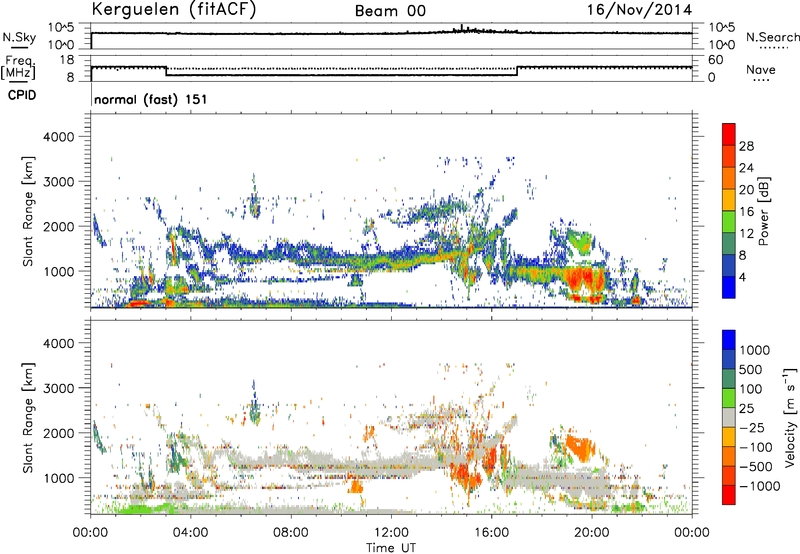The width and height of the screenshot is (800, 554).
Task: Click "Slant Range [km]" on the velocity panel
Action: (28, 418)
